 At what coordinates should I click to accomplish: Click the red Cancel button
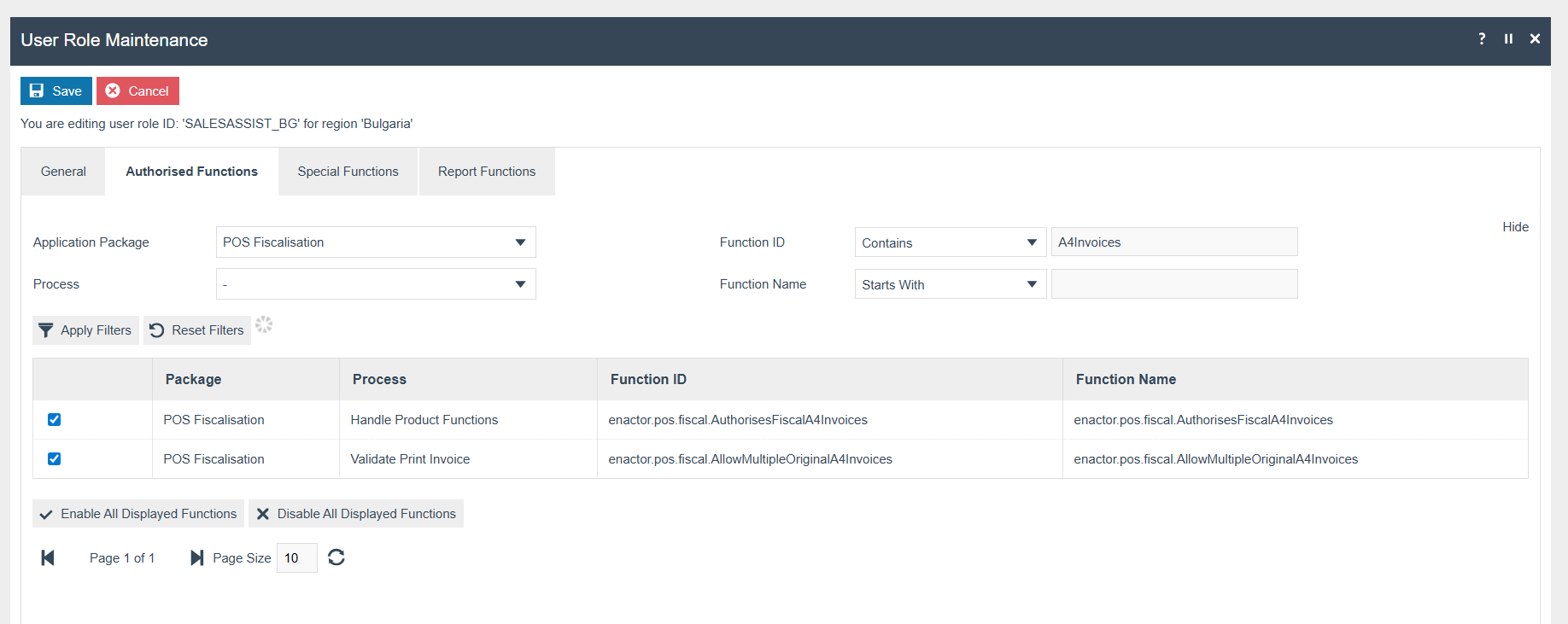137,91
